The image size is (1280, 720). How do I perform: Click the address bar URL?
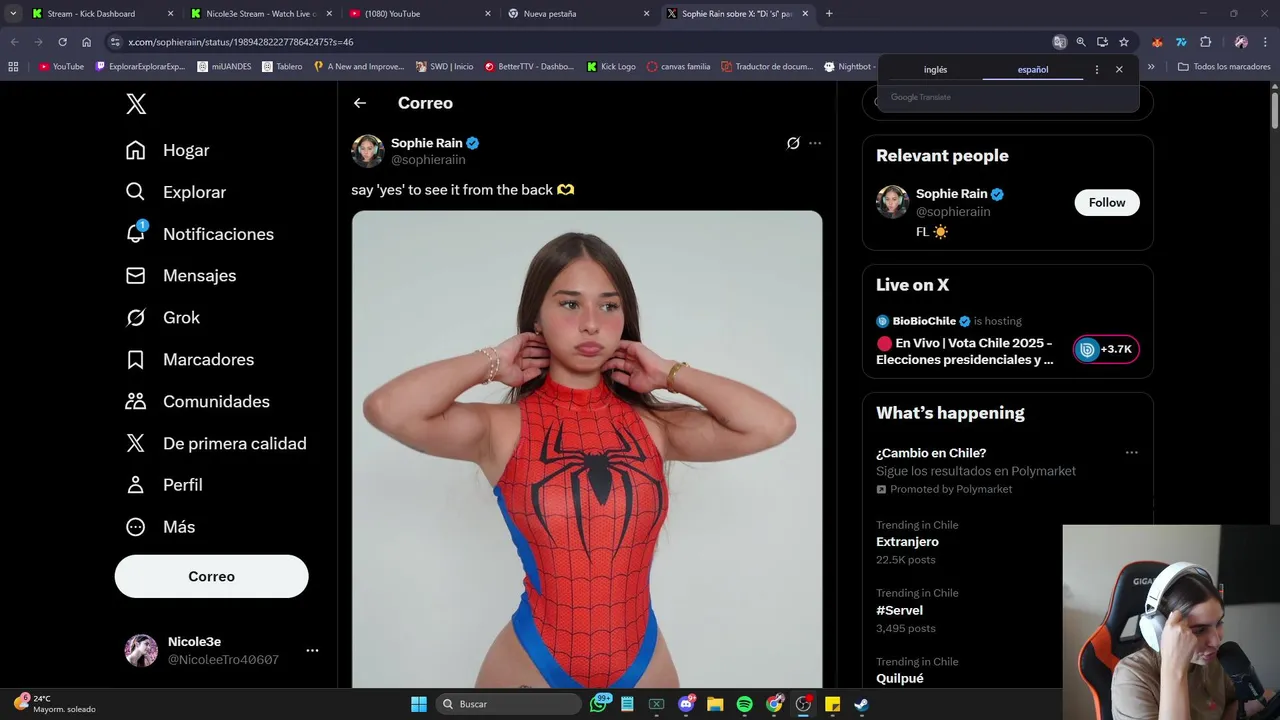241,42
